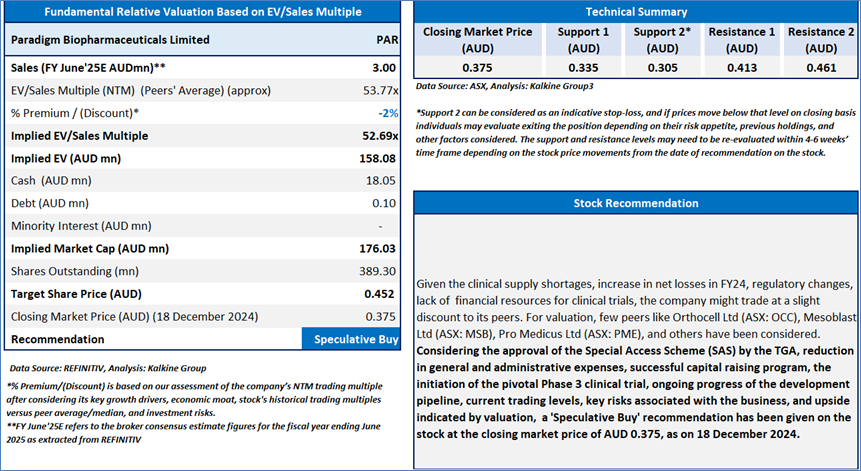861x471 pixels.
Task: Select the 'Technical Summary' header
Action: [636, 12]
